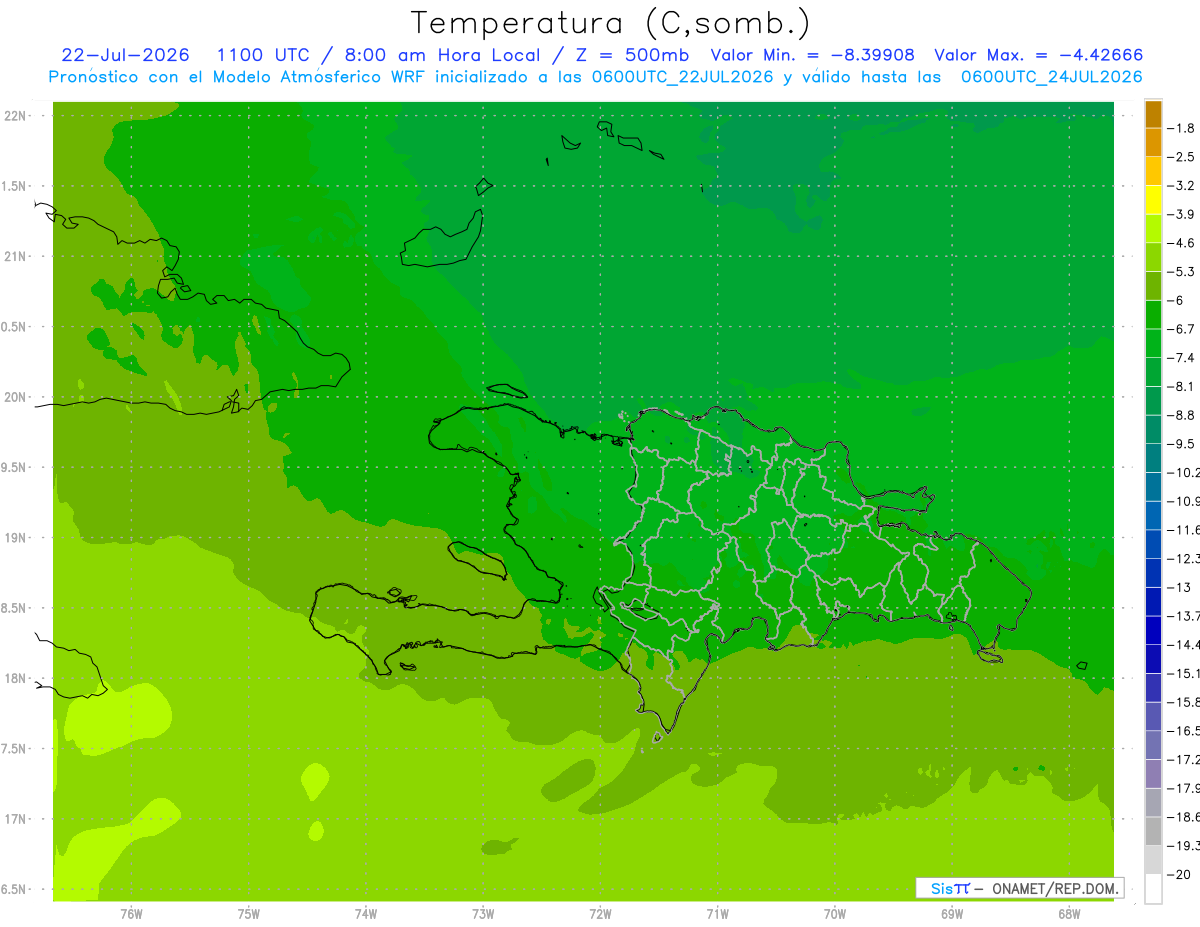Click the '22N' latitude axis label
The width and height of the screenshot is (1200, 927).
[x=14, y=116]
